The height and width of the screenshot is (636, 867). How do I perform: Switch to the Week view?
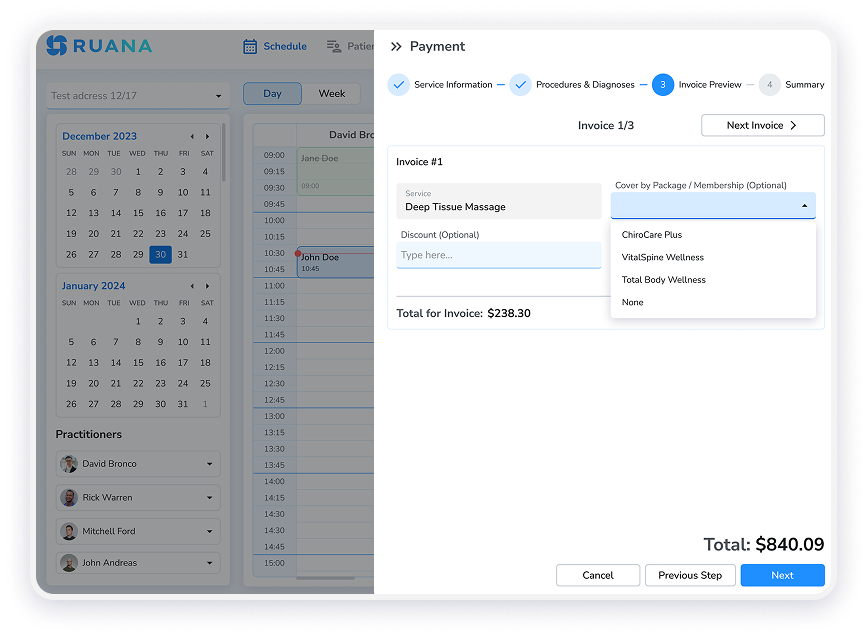point(332,92)
